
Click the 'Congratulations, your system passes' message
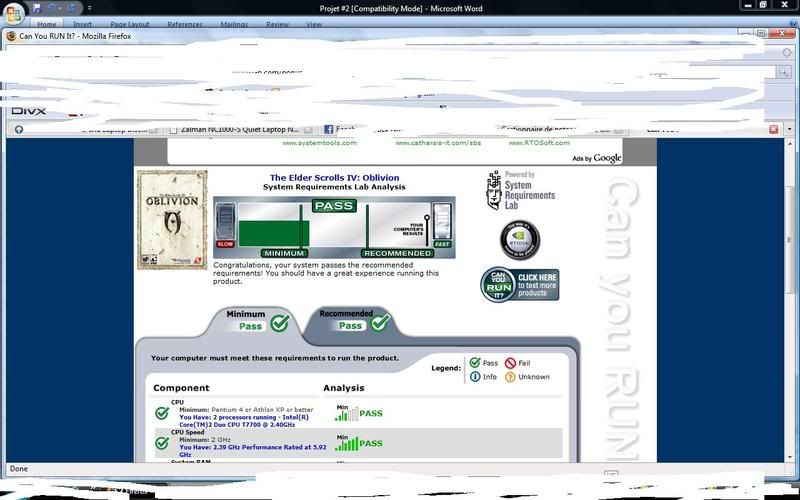[x=326, y=273]
